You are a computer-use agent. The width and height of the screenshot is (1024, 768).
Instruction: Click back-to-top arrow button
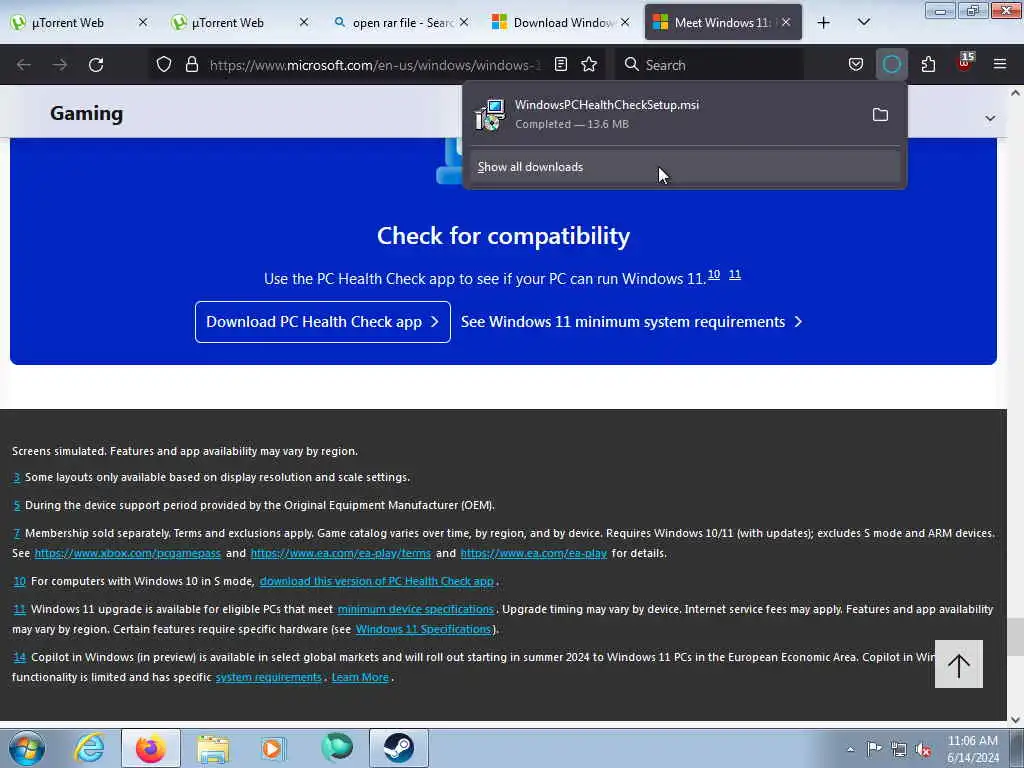point(959,664)
